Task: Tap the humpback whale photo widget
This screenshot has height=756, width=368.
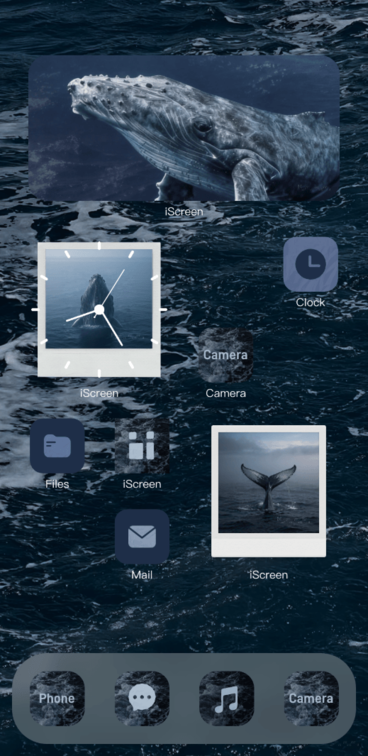Action: click(x=184, y=128)
